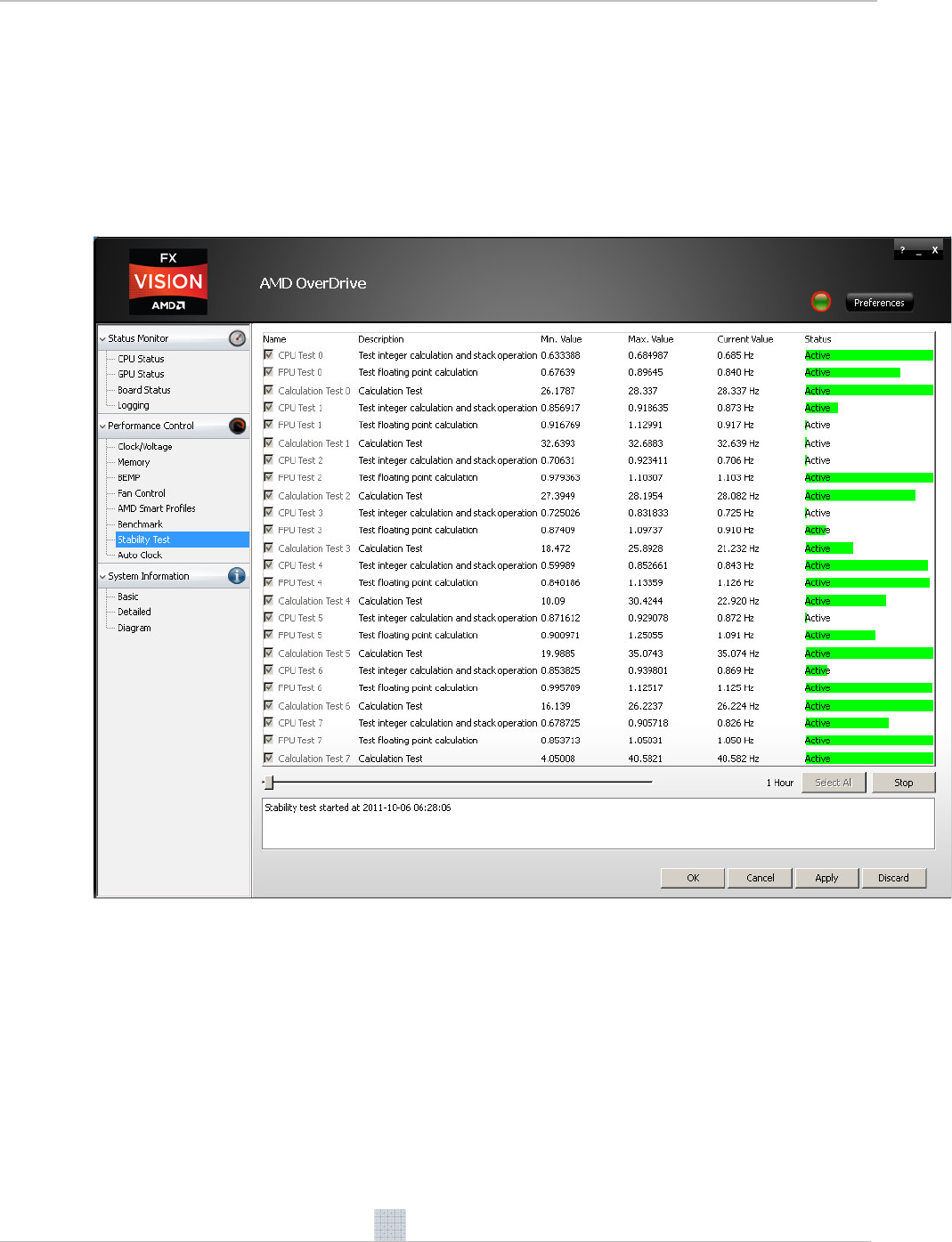
Task: Click the 0.633388 minimum value cell
Action: [560, 355]
